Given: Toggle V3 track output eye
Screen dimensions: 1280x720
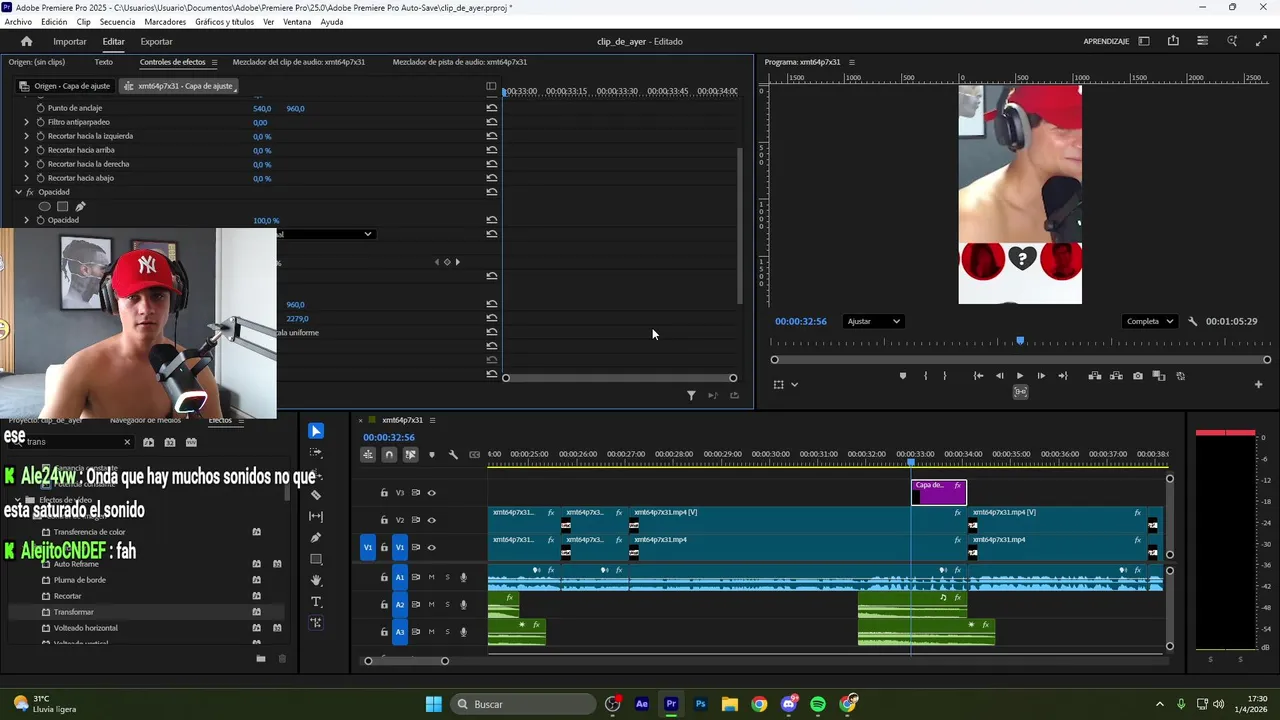Looking at the screenshot, I should (x=432, y=493).
